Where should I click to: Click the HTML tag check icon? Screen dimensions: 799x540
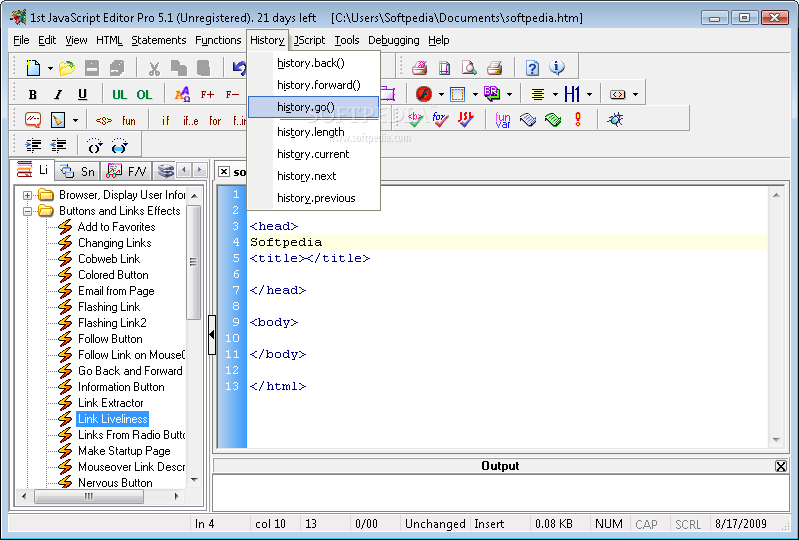415,119
